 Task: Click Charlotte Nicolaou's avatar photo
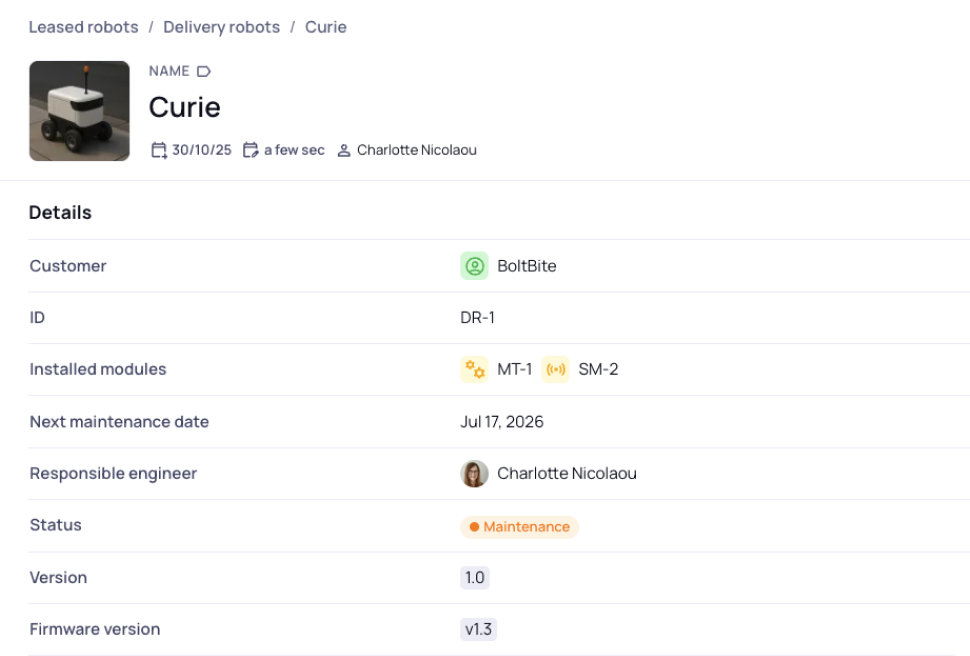(x=474, y=474)
